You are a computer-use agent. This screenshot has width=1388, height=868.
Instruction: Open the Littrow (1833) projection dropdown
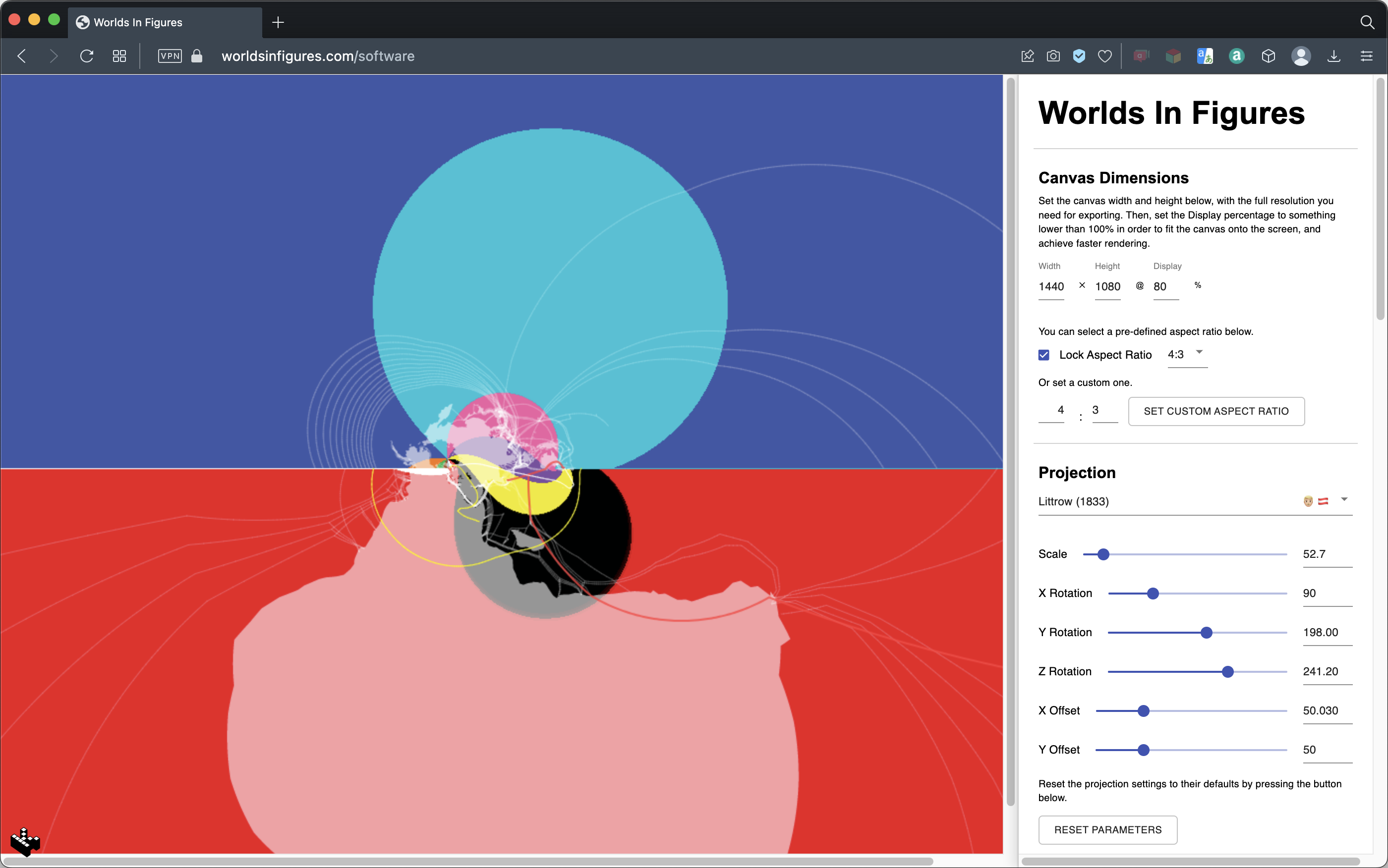click(1195, 501)
